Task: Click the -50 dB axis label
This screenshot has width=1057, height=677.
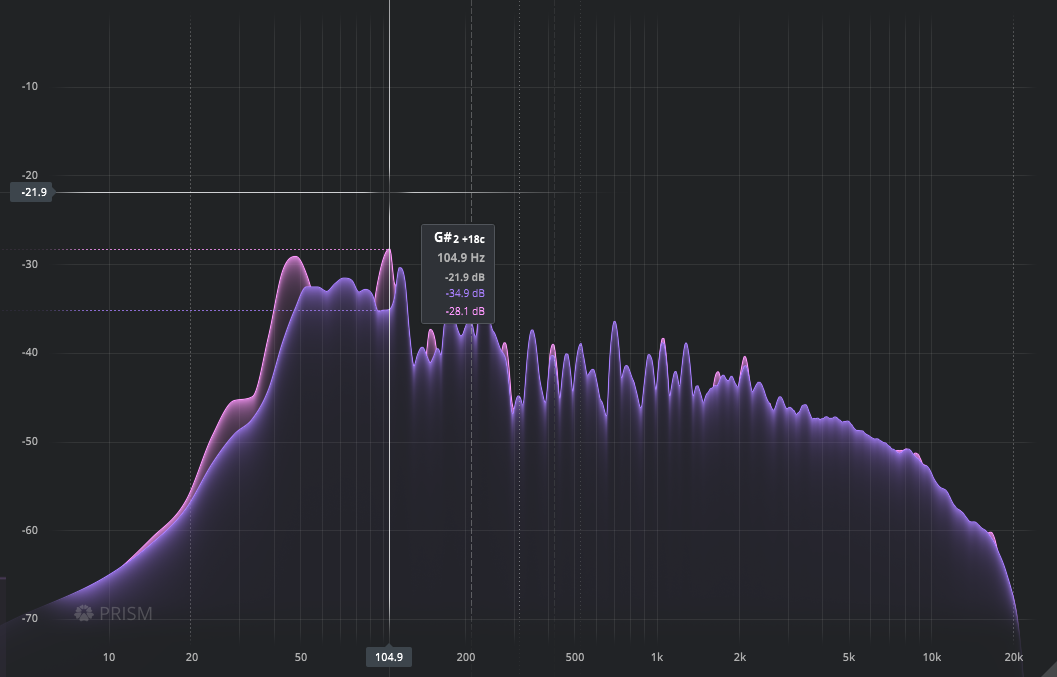Action: pyautogui.click(x=30, y=442)
